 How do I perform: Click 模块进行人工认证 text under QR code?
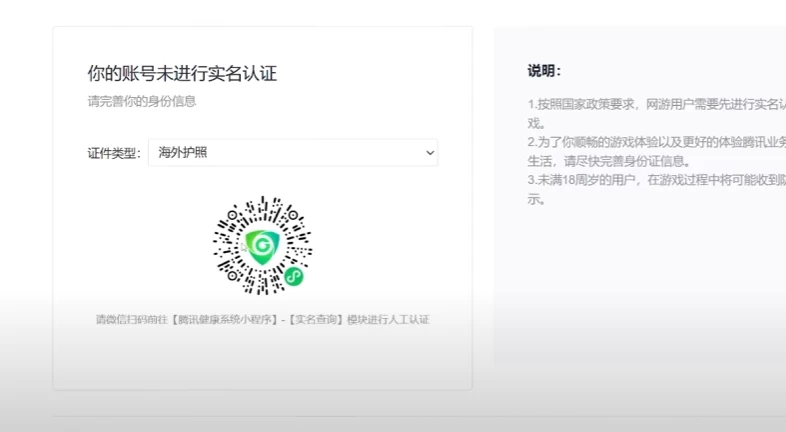click(387, 320)
